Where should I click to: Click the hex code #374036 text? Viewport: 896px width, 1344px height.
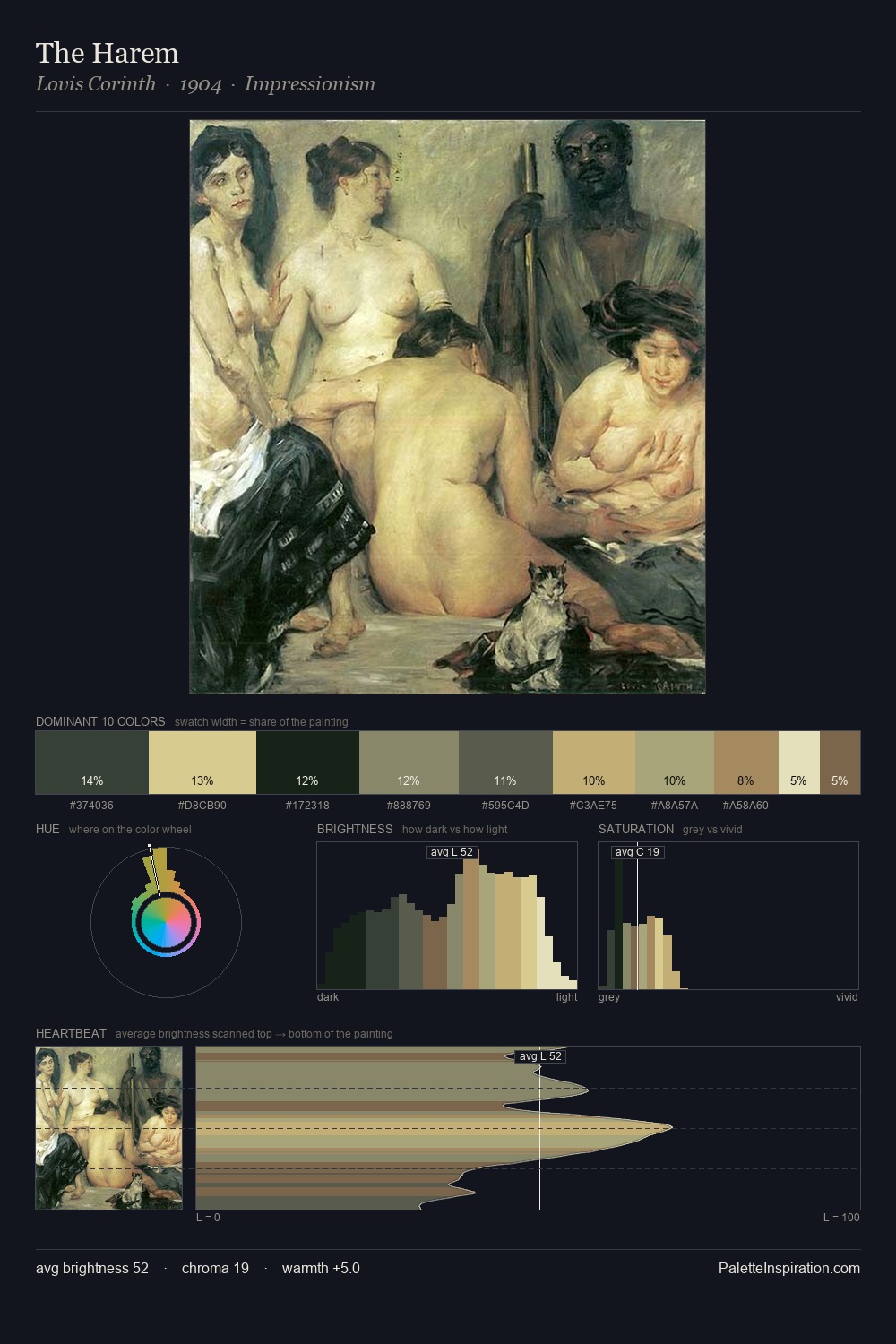91,805
